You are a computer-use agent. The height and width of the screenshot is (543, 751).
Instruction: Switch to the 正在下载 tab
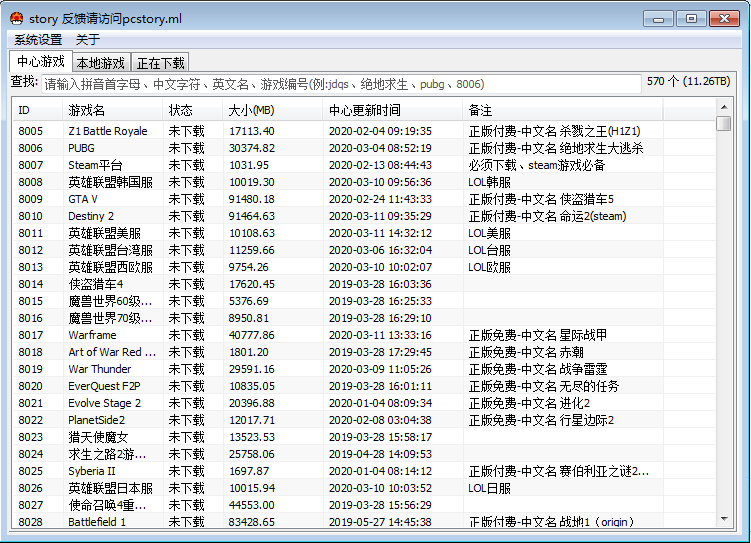click(x=160, y=63)
